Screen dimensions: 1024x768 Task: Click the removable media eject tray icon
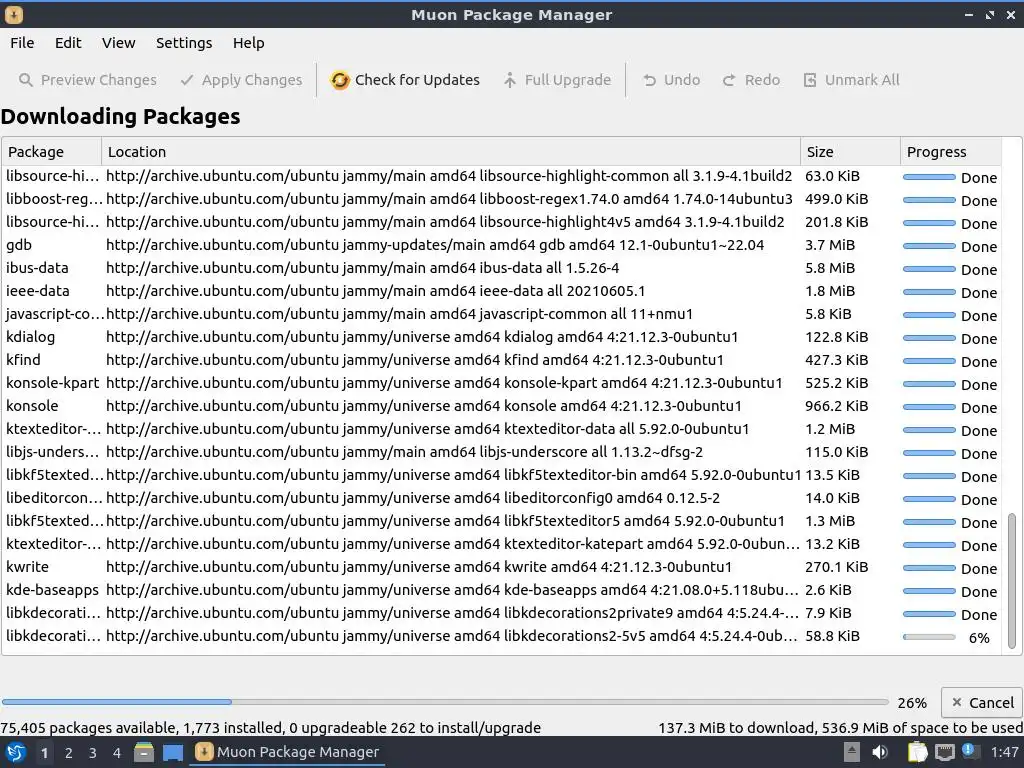coord(852,752)
